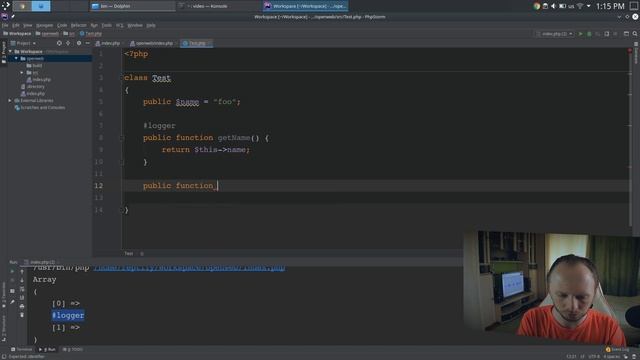Viewport: 640px width, 360px height.
Task: Open the Code menu
Action: point(62,25)
